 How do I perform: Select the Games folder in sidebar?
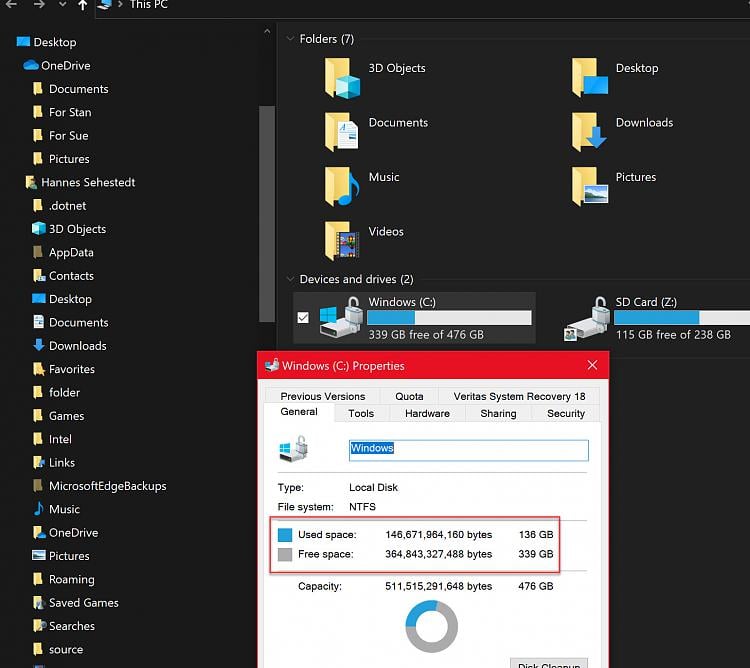[x=66, y=416]
